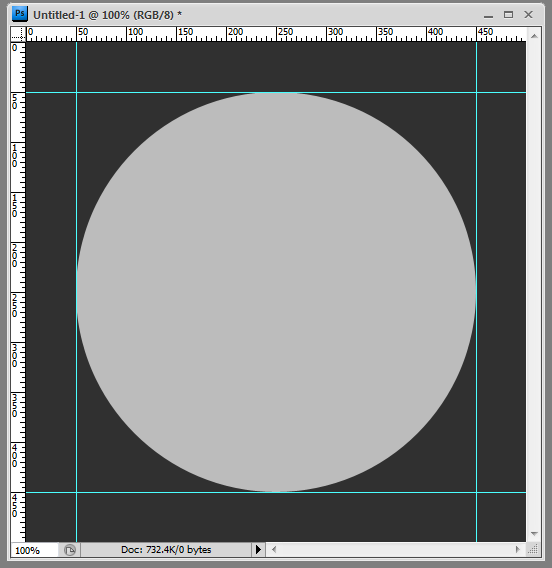This screenshot has height=568, width=552.
Task: Click the center of the gray circle
Action: click(x=276, y=292)
